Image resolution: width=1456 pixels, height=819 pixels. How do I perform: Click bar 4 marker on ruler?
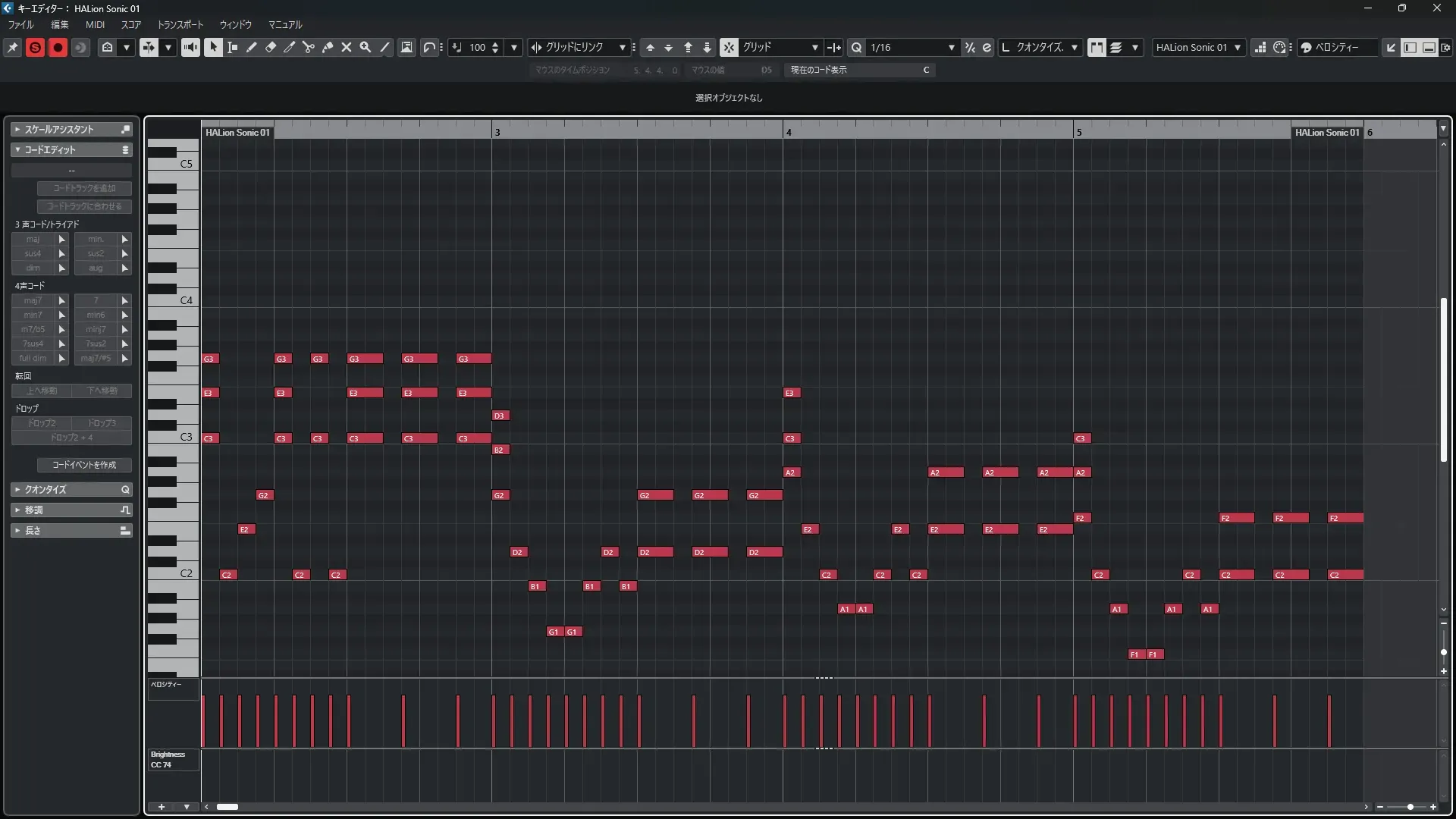789,132
